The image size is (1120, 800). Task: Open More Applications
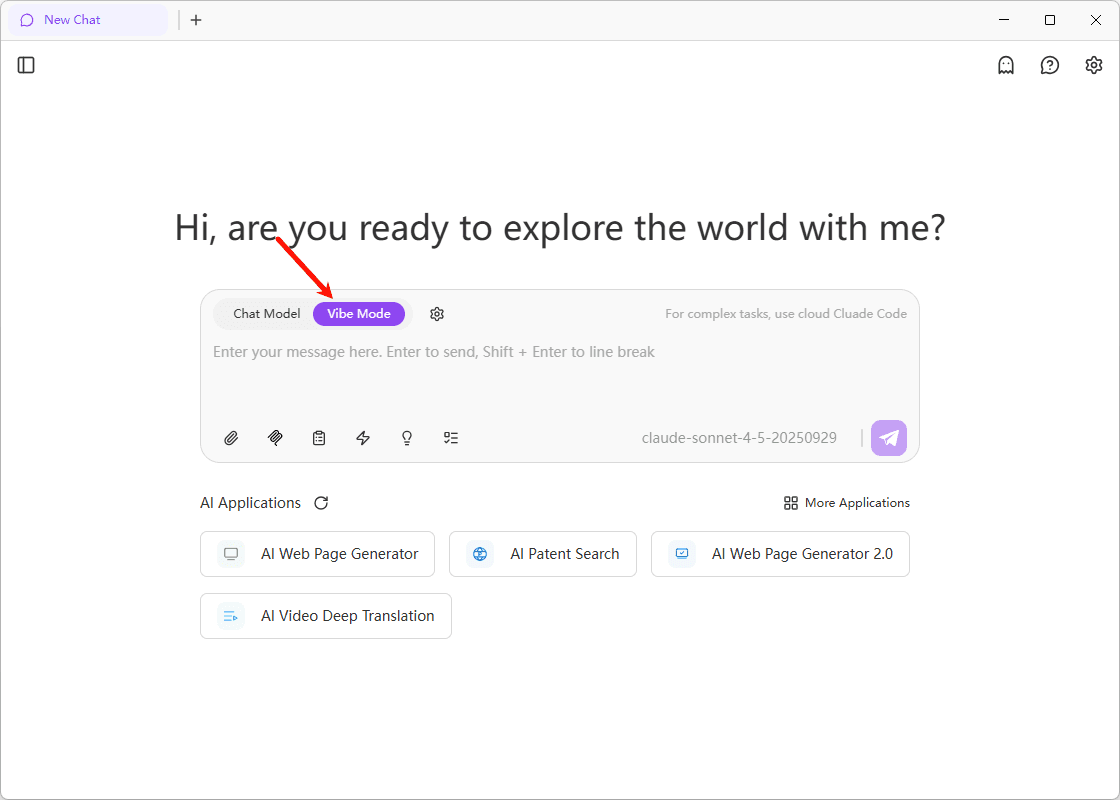click(x=847, y=503)
